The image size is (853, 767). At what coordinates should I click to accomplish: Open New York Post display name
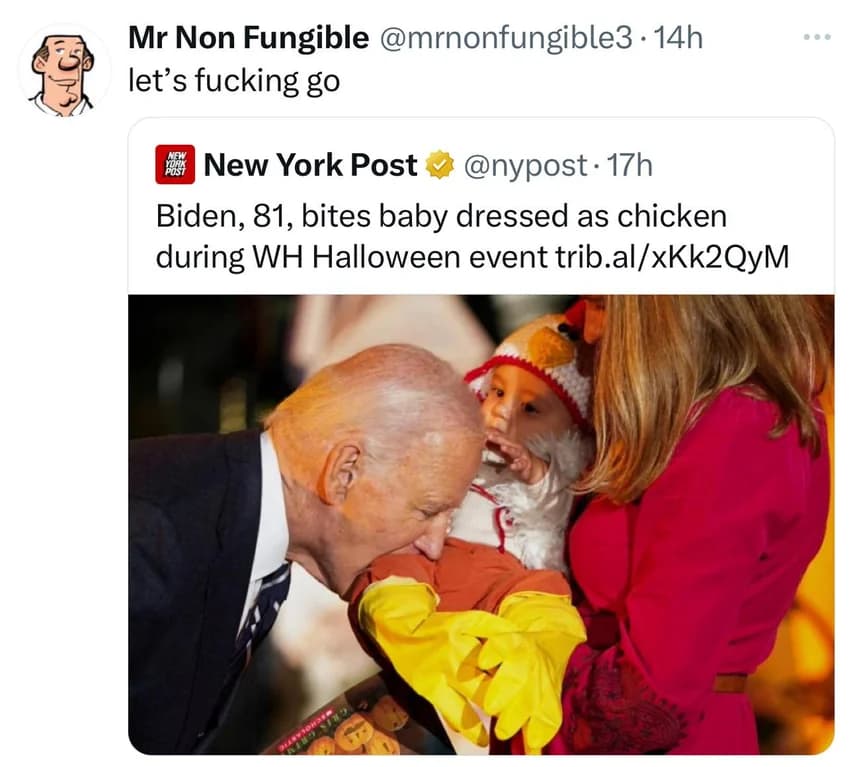(310, 165)
